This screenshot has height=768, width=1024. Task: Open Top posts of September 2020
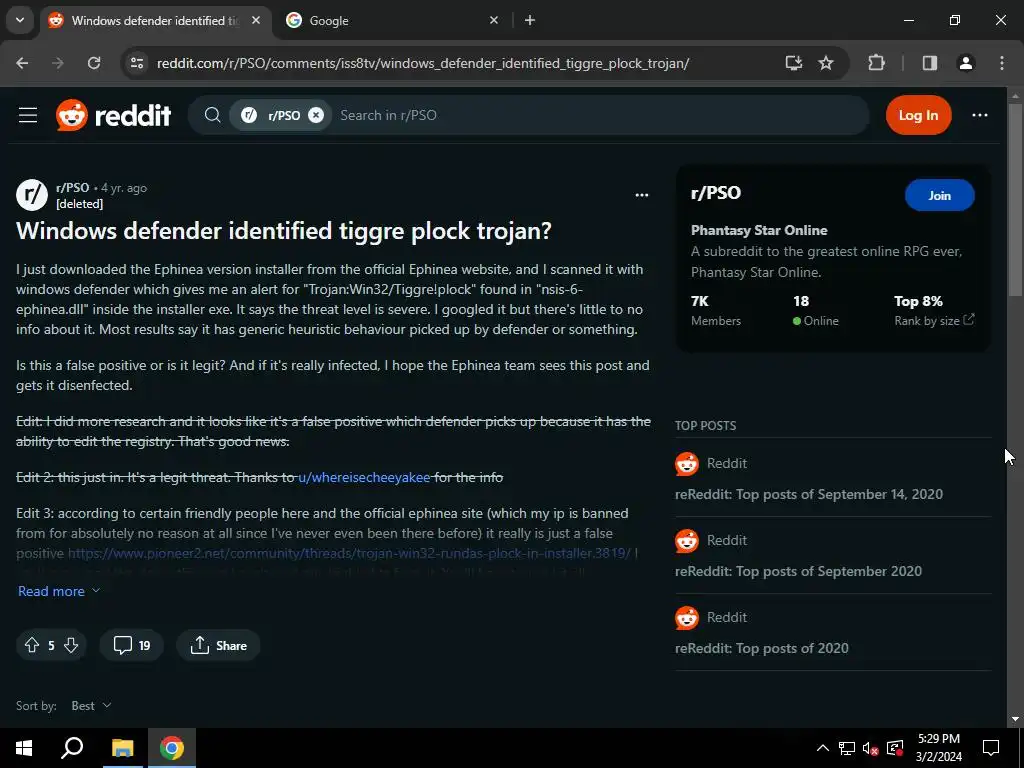pos(798,571)
